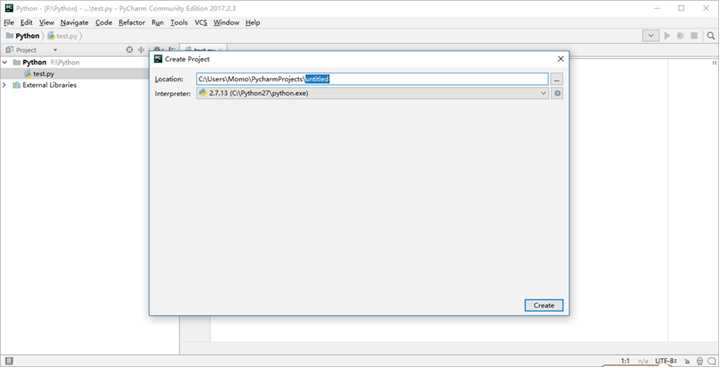Open the Run menu
720x368 pixels.
[x=158, y=23]
